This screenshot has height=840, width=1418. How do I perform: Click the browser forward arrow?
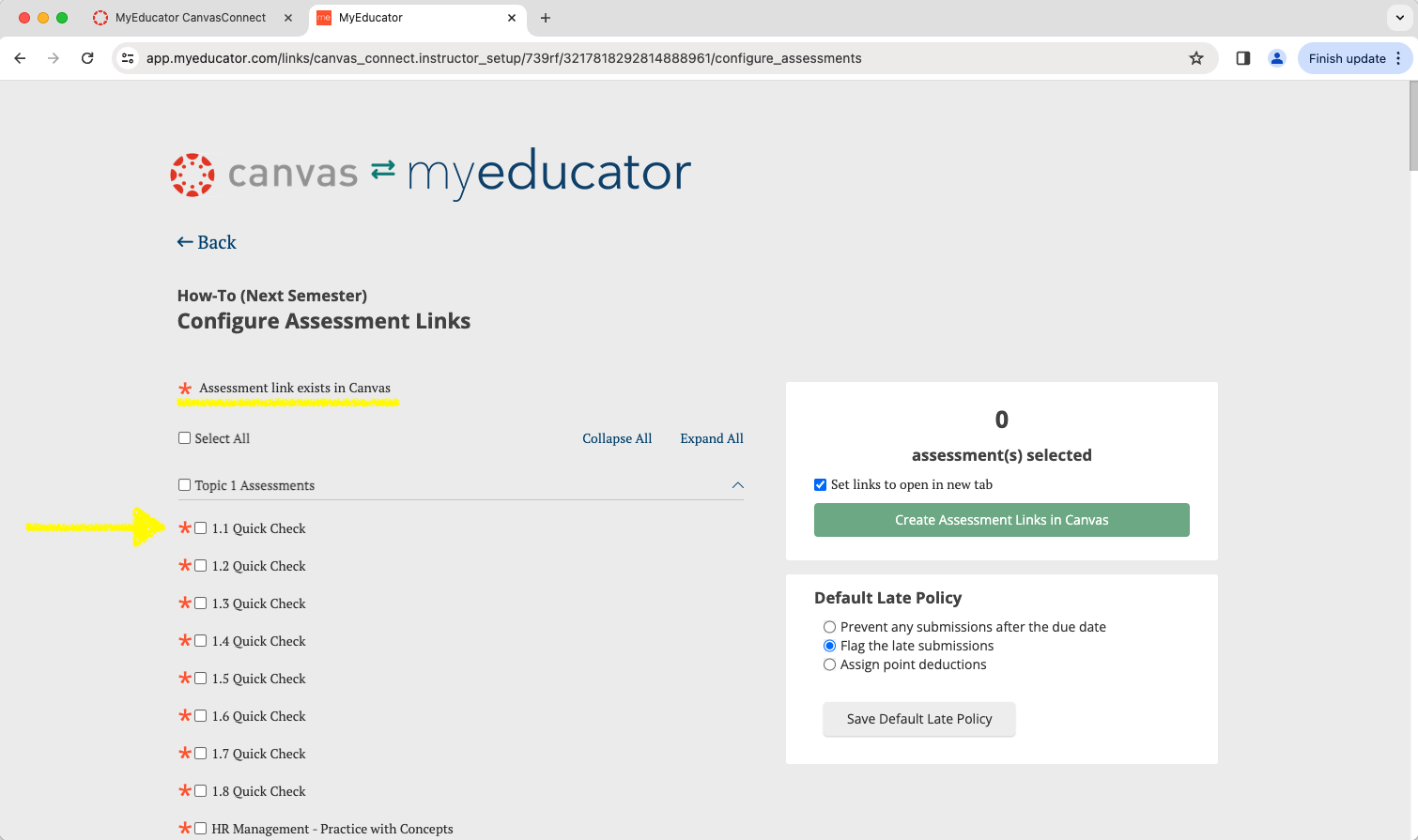click(x=54, y=58)
